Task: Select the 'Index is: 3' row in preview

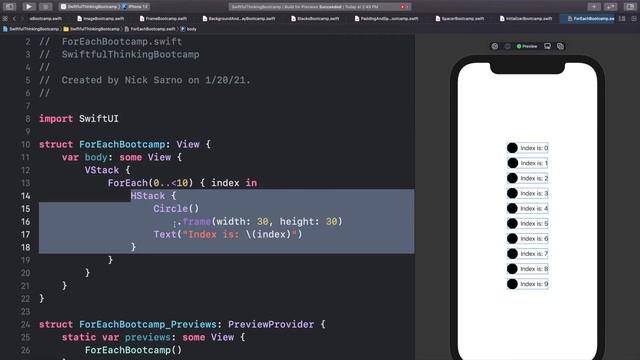Action: (527, 193)
